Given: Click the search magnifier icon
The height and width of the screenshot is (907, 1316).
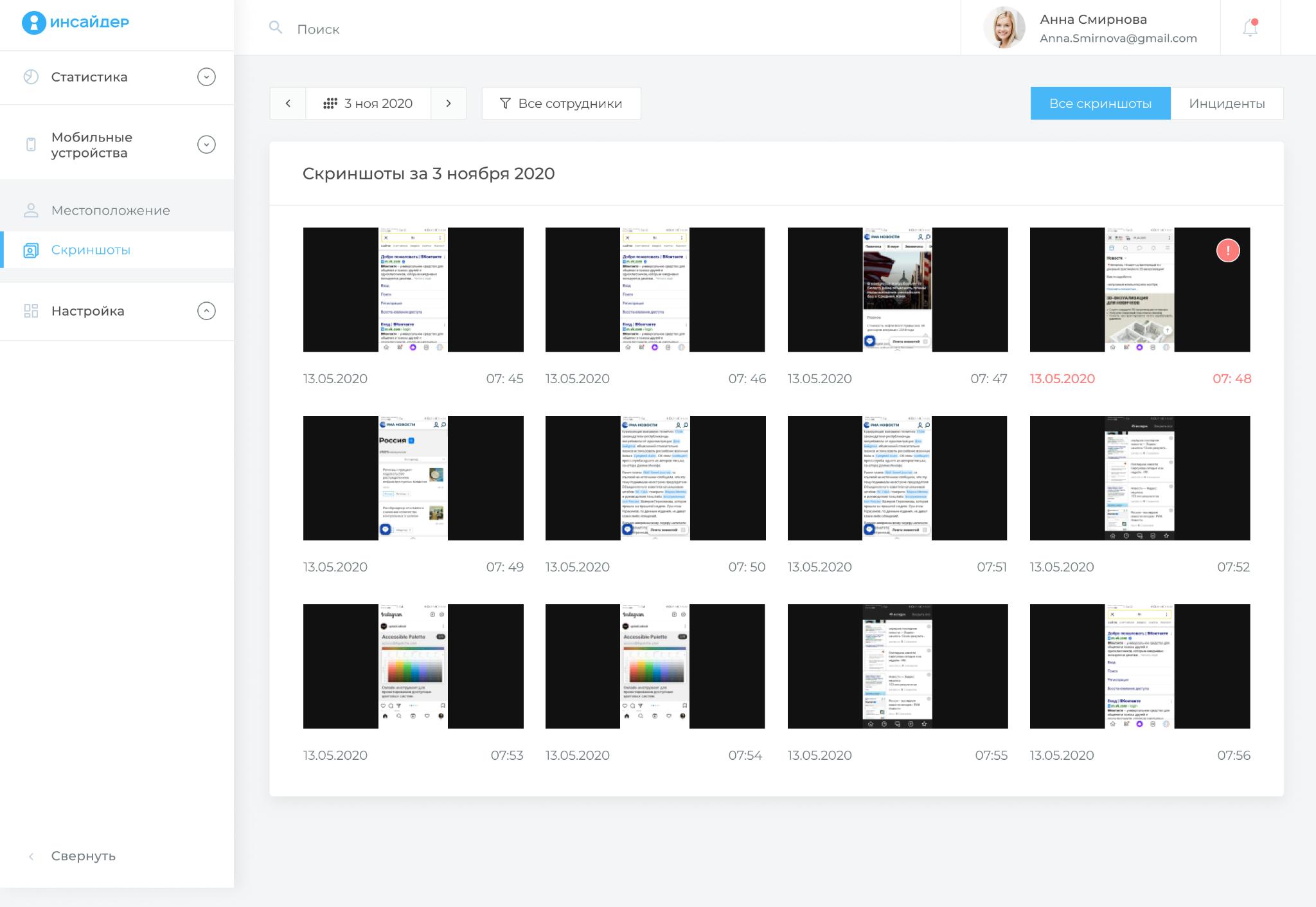Looking at the screenshot, I should pos(276,28).
